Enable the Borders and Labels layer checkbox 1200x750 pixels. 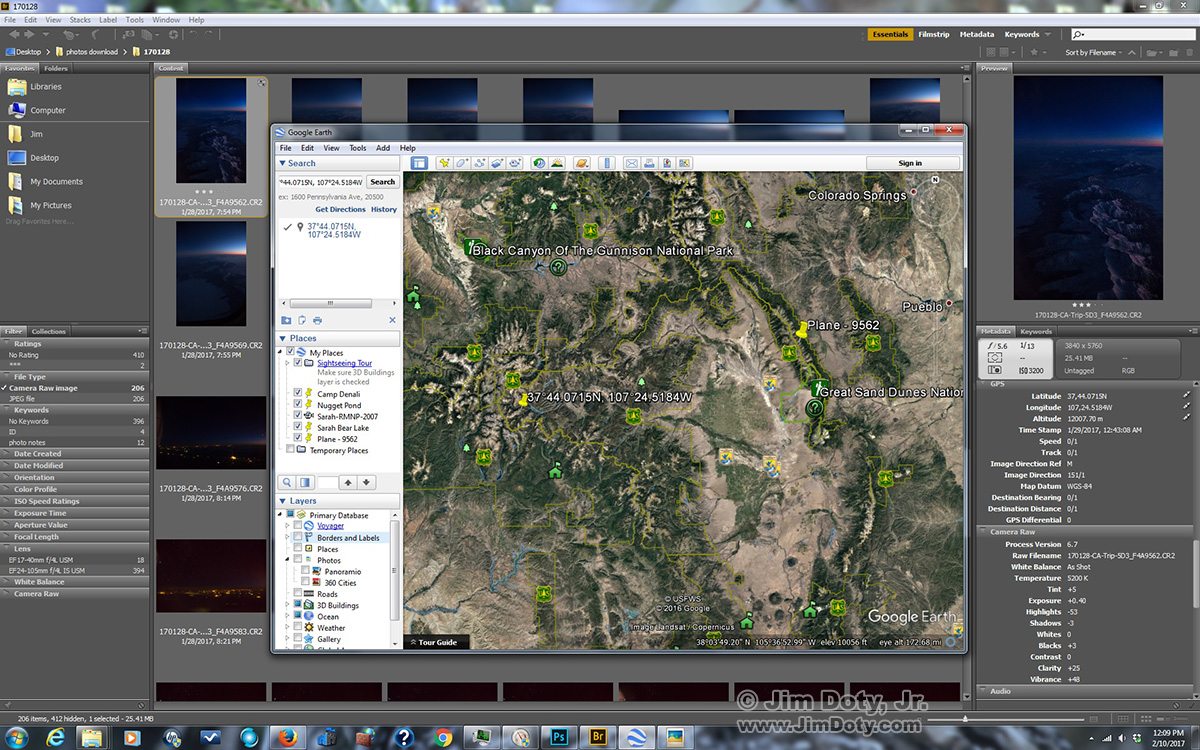tap(298, 537)
